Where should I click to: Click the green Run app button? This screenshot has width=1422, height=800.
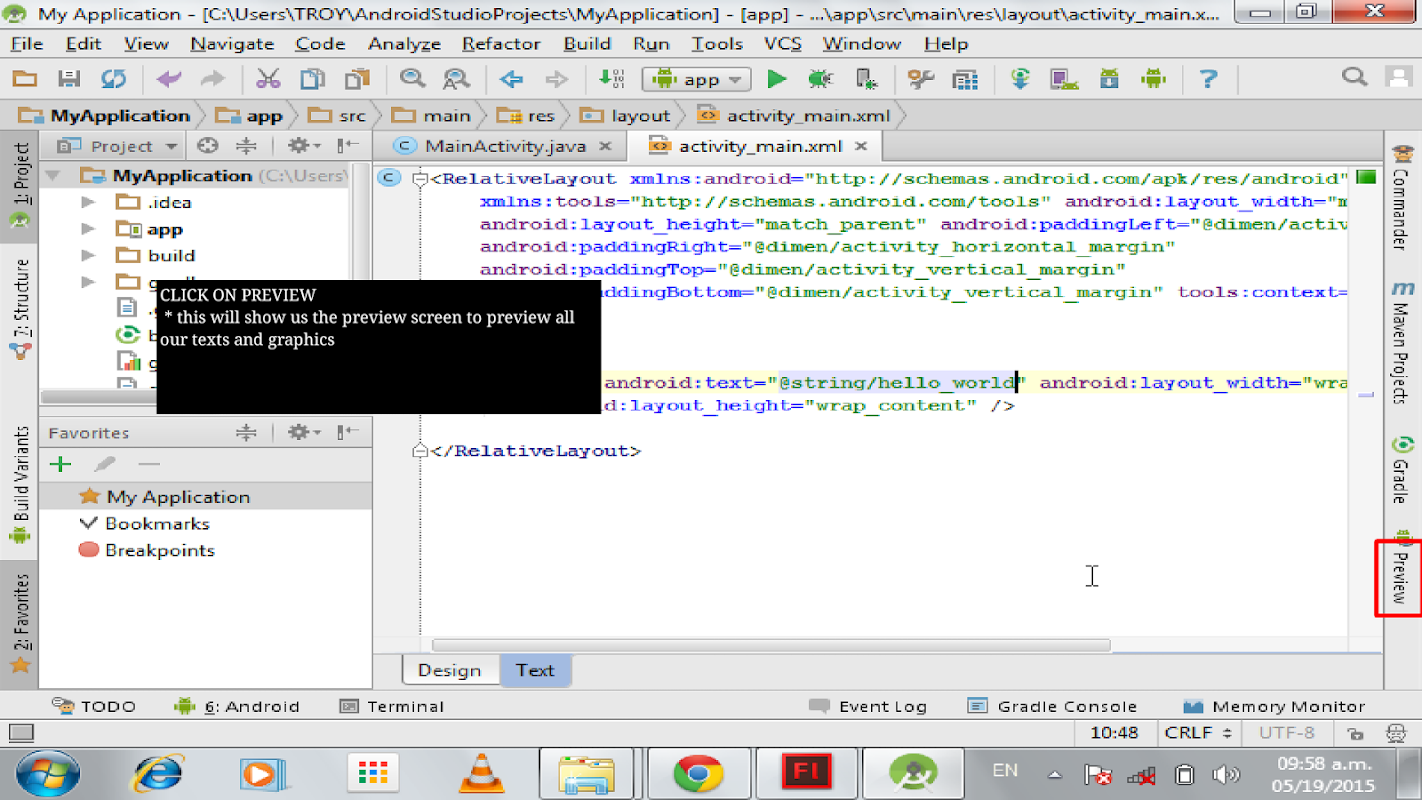(776, 79)
